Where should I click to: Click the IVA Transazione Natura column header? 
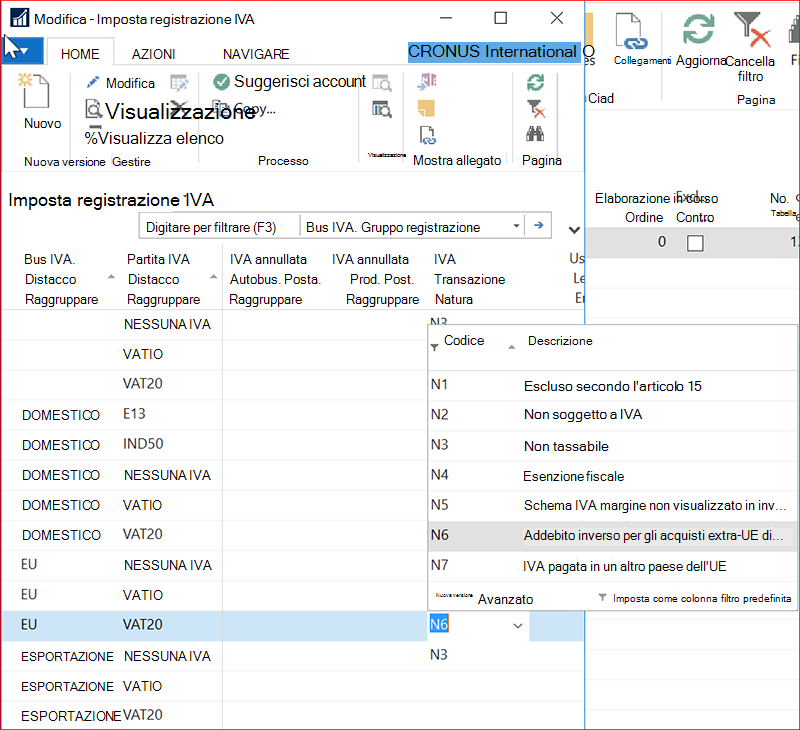pos(469,279)
